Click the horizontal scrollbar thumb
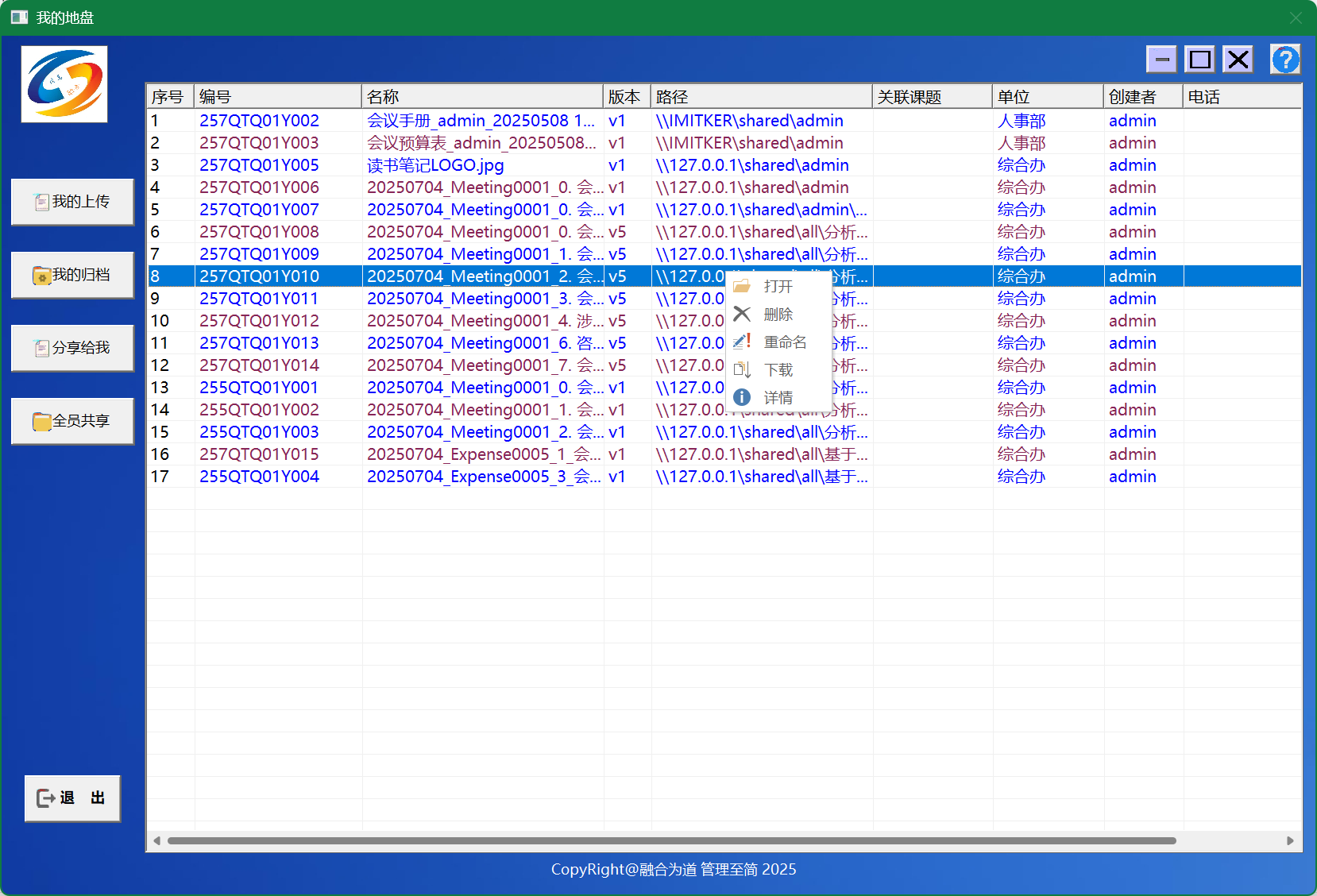 click(671, 840)
